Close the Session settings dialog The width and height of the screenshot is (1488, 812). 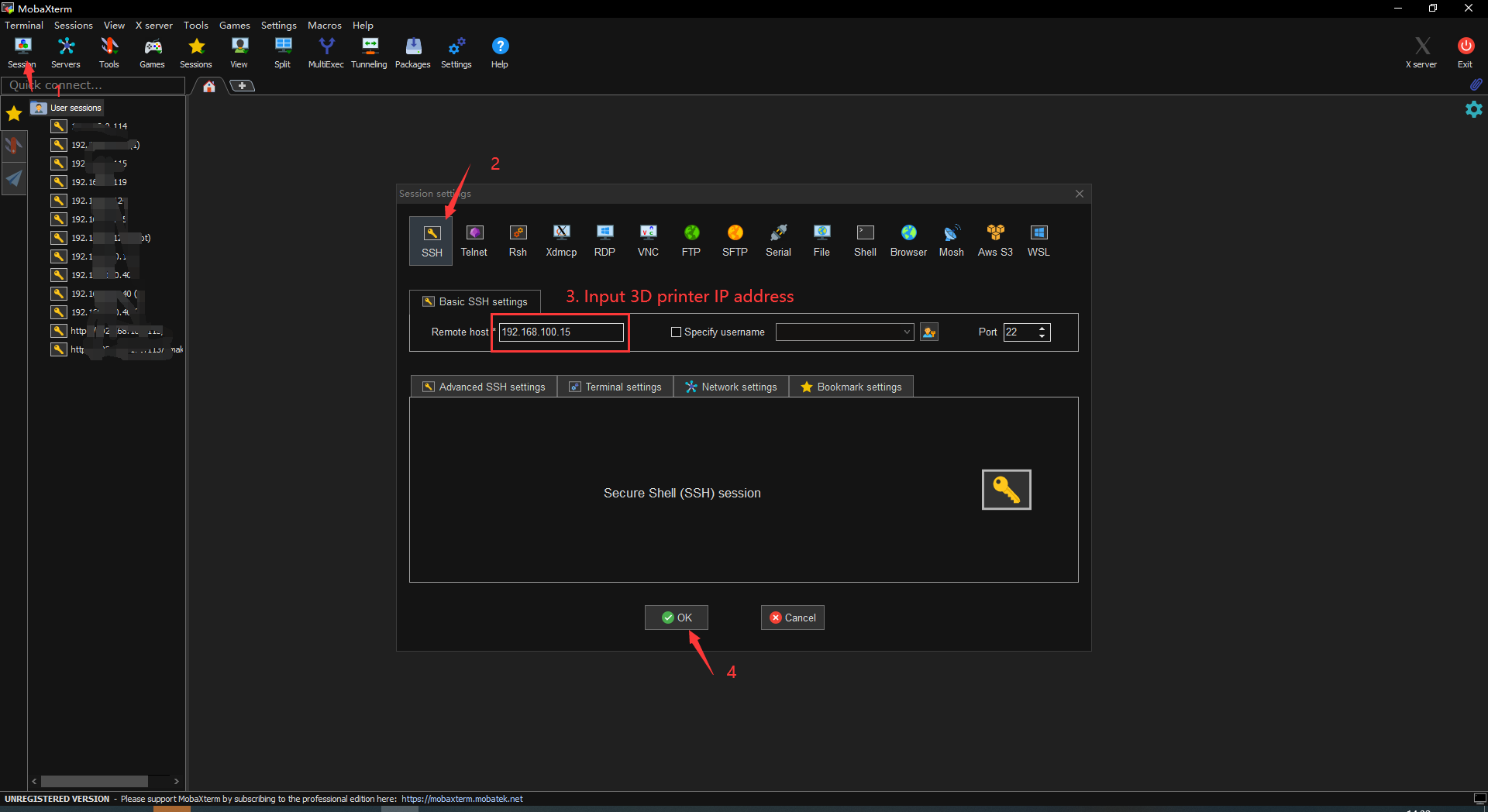point(1080,194)
